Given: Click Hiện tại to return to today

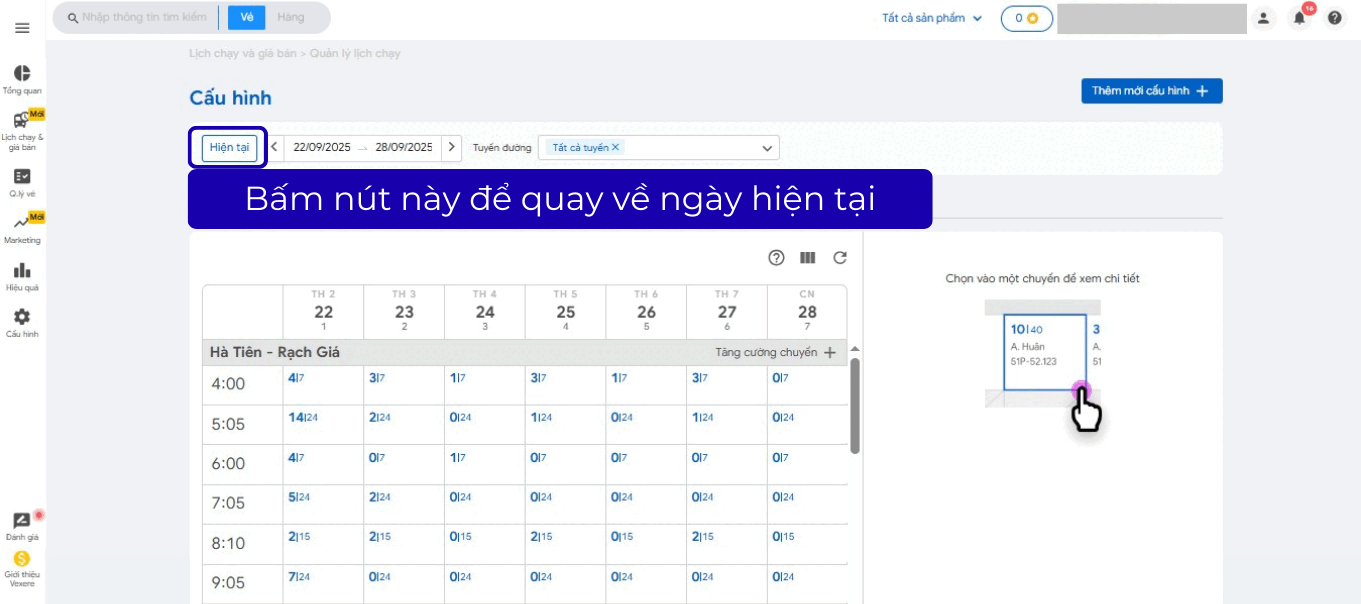Looking at the screenshot, I should tap(229, 147).
